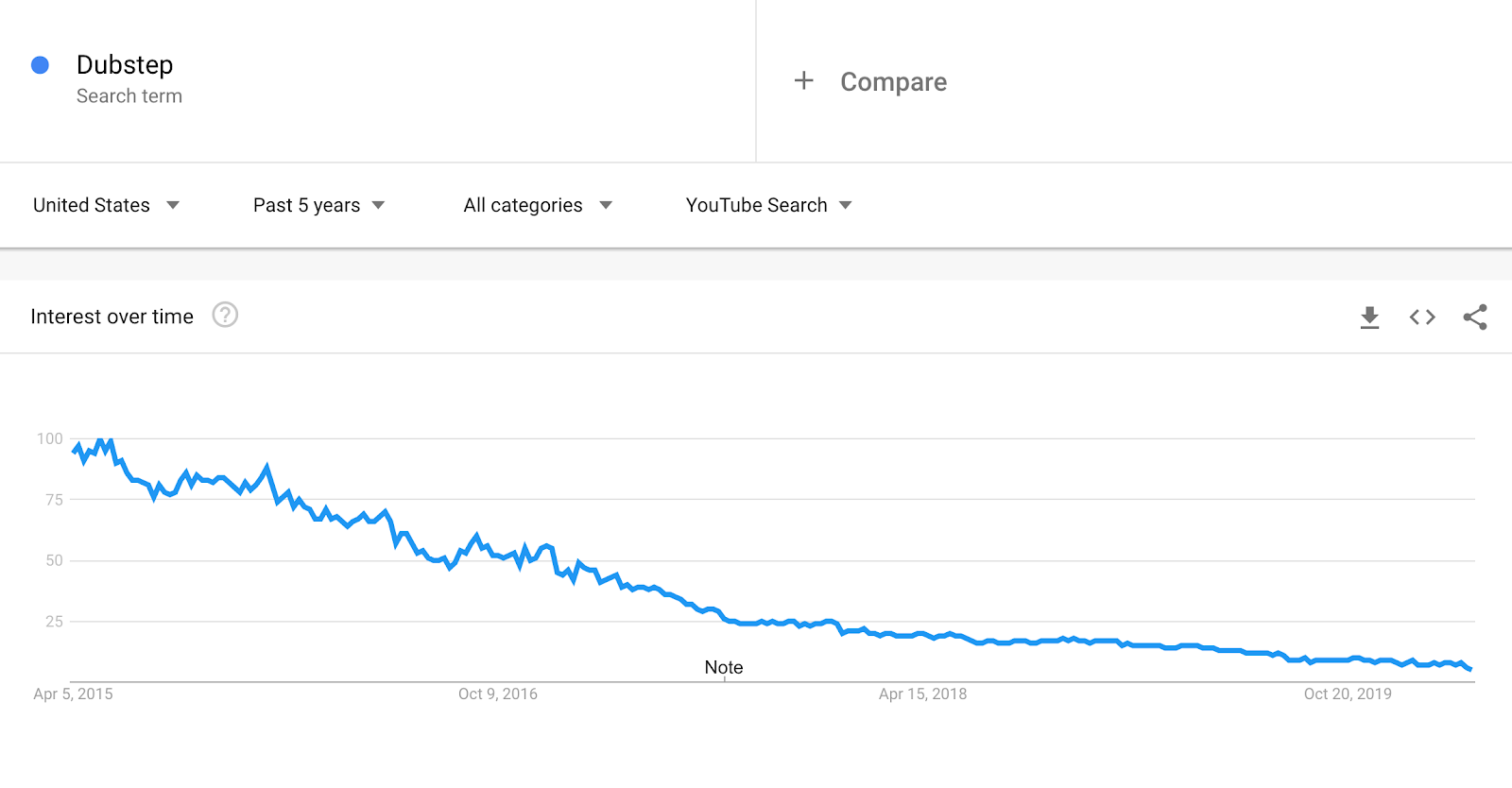The width and height of the screenshot is (1512, 788).
Task: Click the Search term subtitle under Dubstep
Action: coord(129,96)
